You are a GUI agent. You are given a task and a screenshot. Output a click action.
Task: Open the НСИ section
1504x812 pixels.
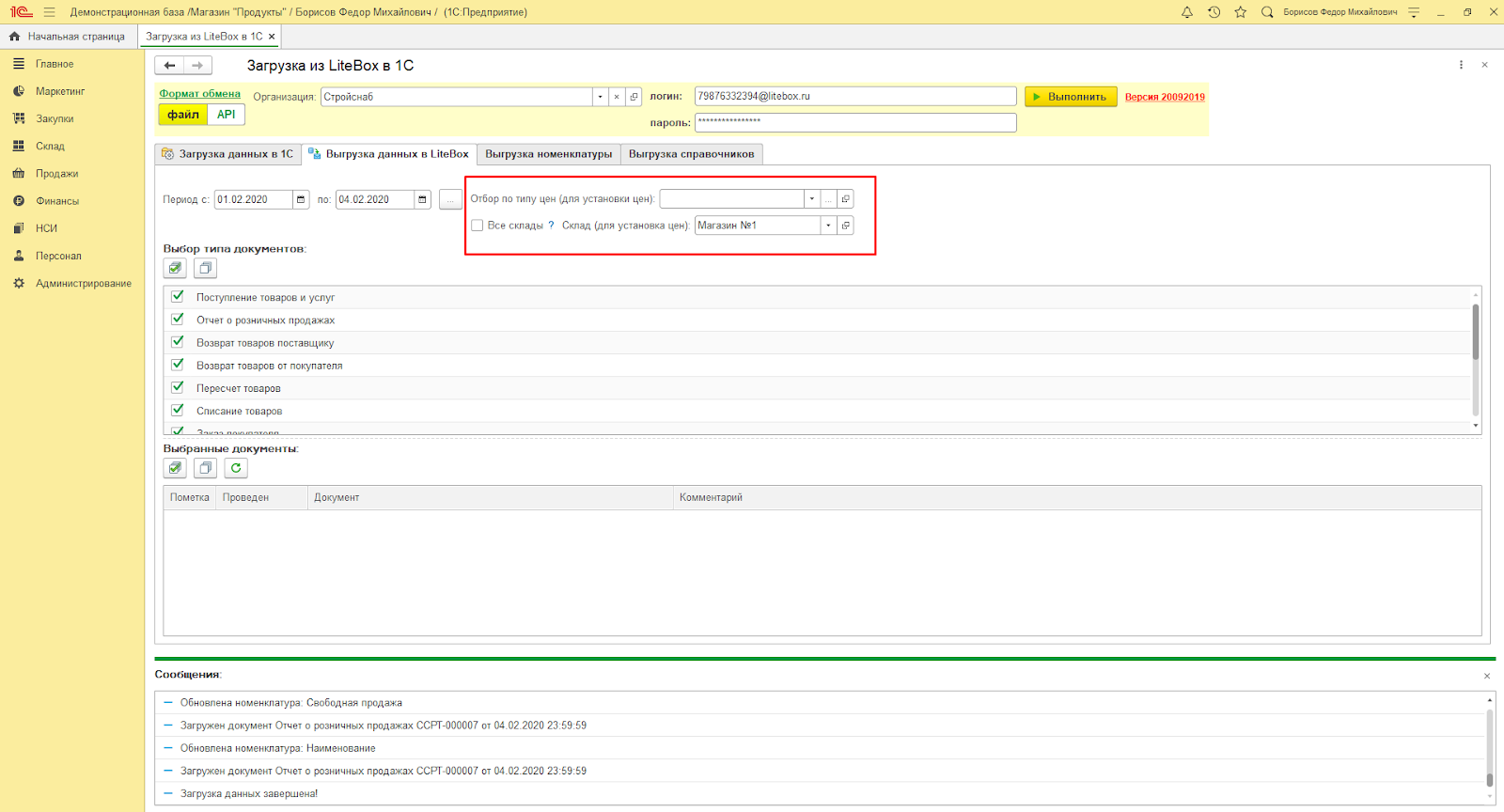coord(46,228)
